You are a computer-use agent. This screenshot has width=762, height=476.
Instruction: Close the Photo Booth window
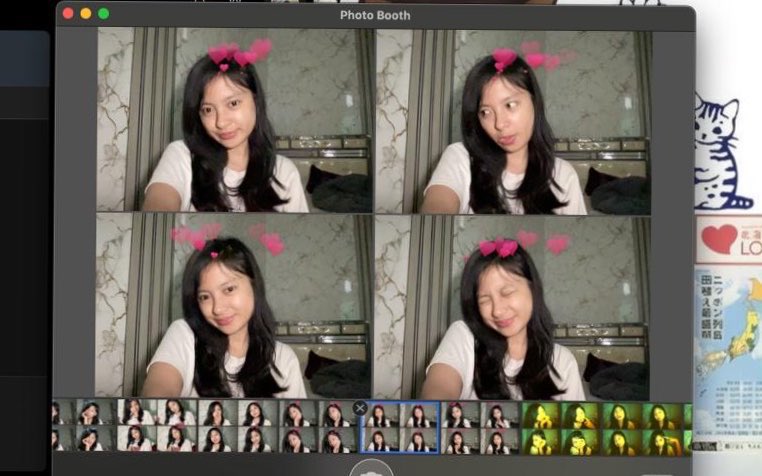[69, 14]
